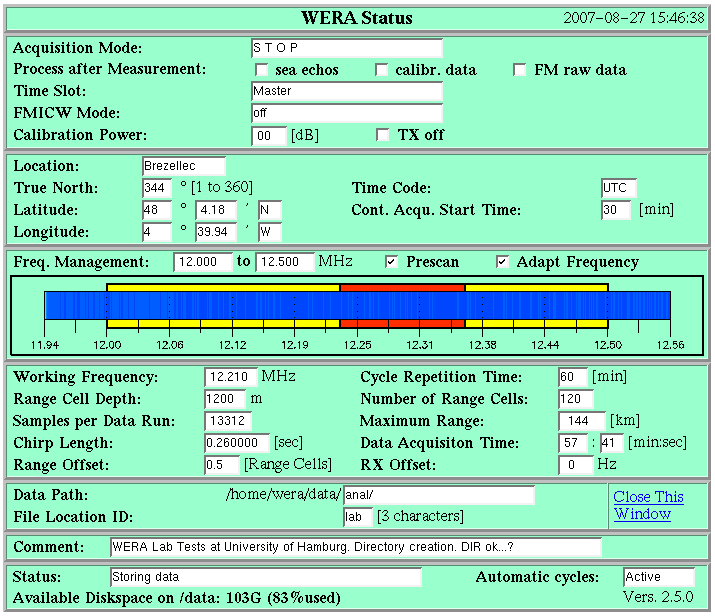The width and height of the screenshot is (715, 616).
Task: Select the Acquisition Mode field showing STOP
Action: click(347, 48)
